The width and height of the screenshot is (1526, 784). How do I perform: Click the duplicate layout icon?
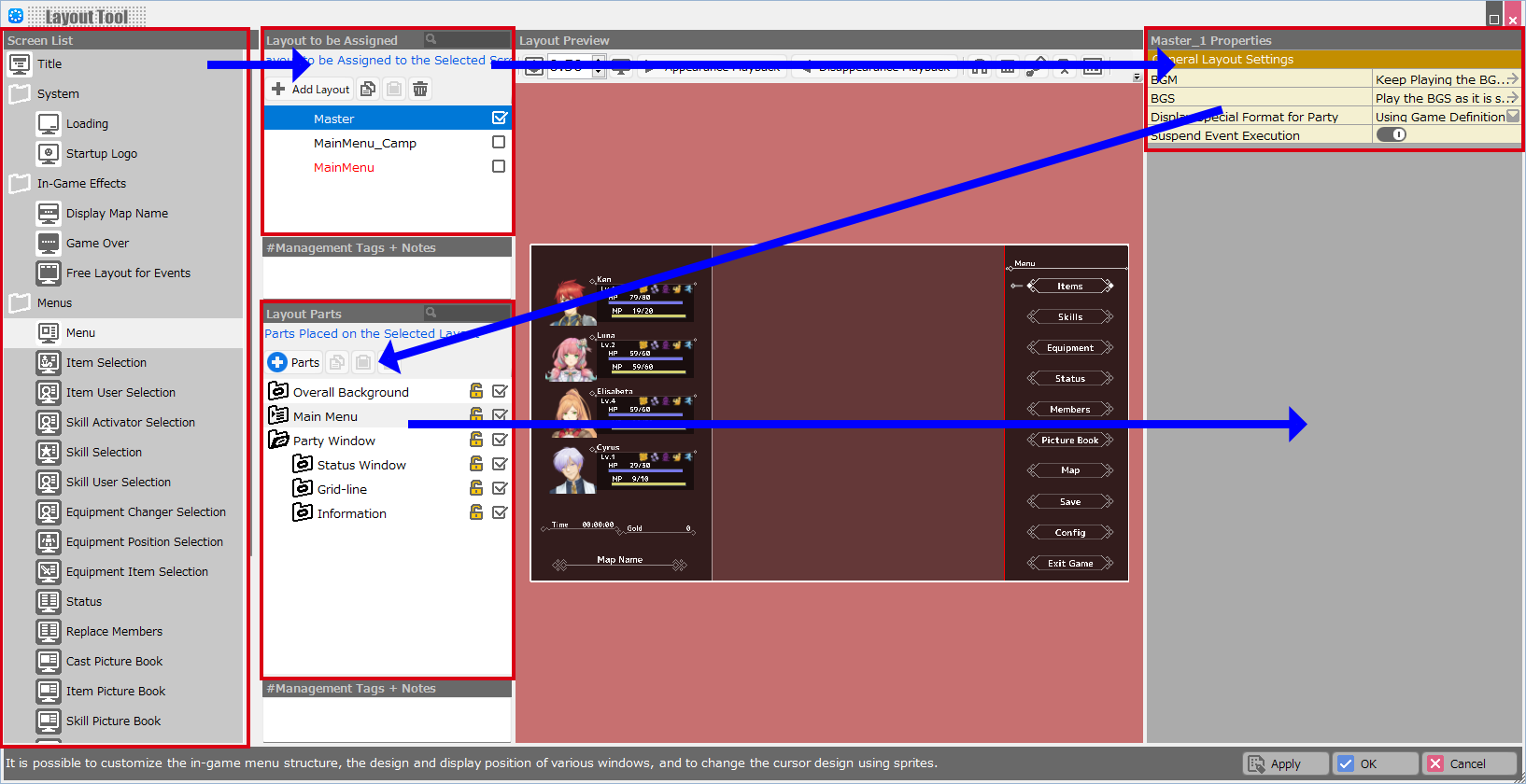click(368, 89)
